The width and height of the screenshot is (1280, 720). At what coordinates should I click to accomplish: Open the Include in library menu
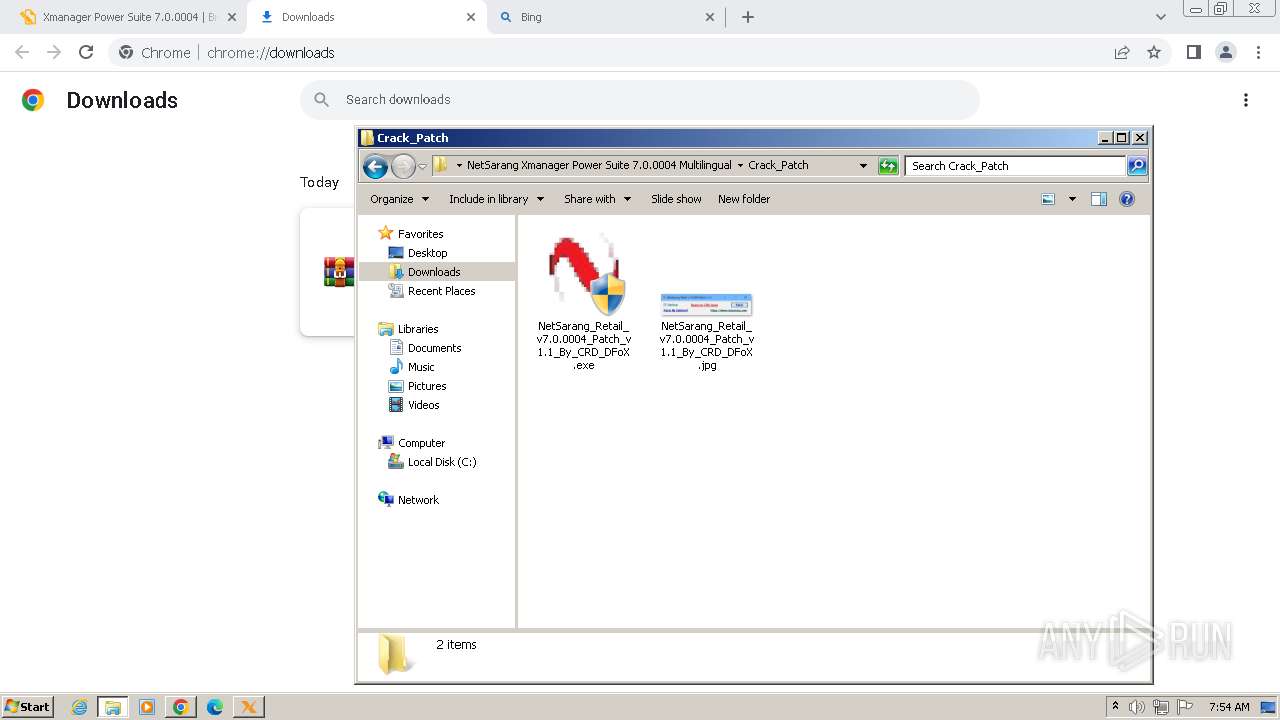point(496,199)
